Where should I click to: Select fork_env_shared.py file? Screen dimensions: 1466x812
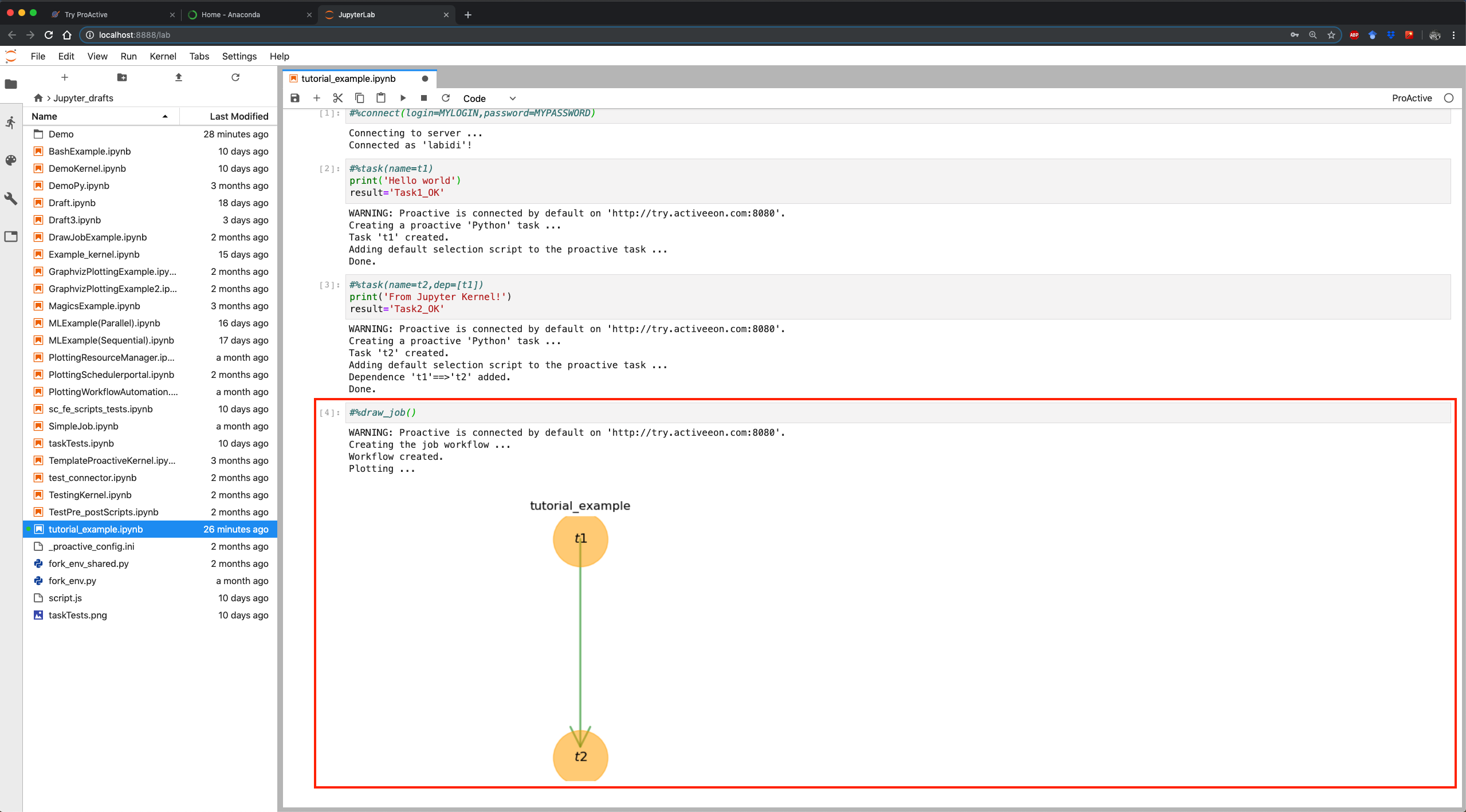point(150,563)
